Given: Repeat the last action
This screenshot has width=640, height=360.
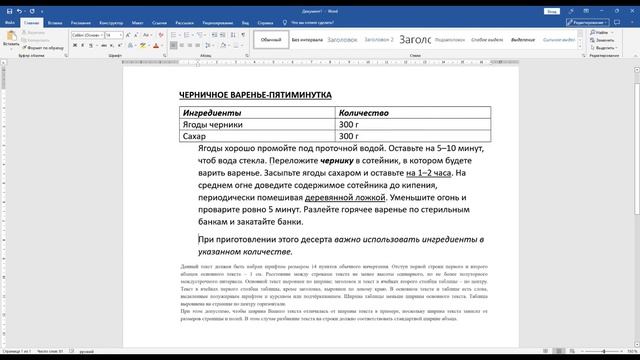Looking at the screenshot, I should (x=32, y=11).
